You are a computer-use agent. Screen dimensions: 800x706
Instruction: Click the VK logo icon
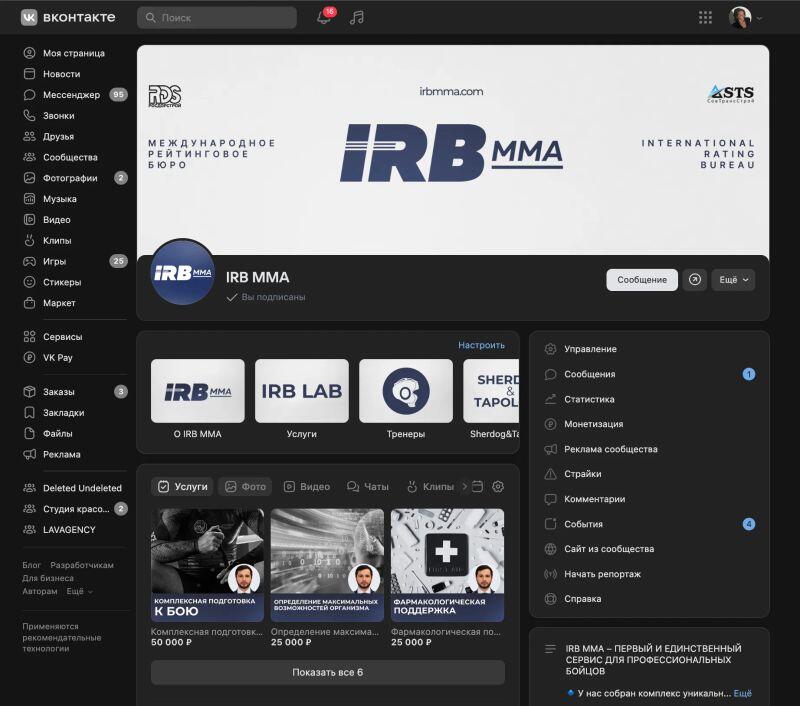click(29, 17)
